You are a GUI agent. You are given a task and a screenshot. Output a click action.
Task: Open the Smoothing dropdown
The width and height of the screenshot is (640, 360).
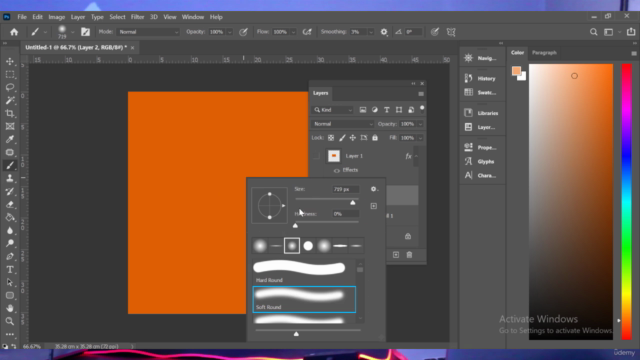pos(371,32)
